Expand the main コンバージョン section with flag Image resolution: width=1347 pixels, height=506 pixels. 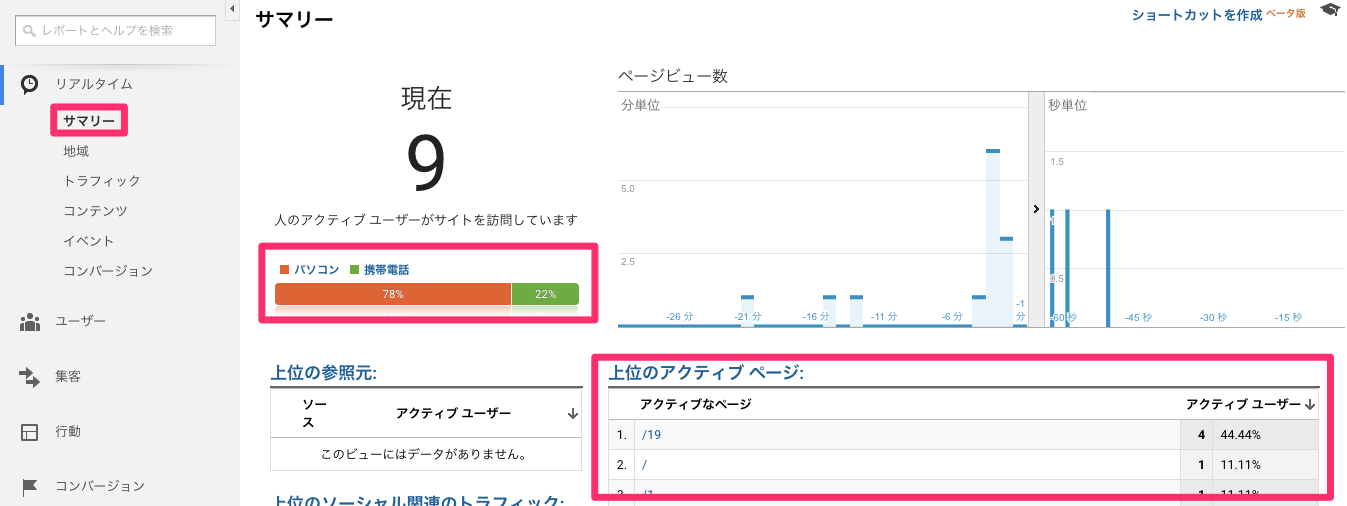coord(100,486)
